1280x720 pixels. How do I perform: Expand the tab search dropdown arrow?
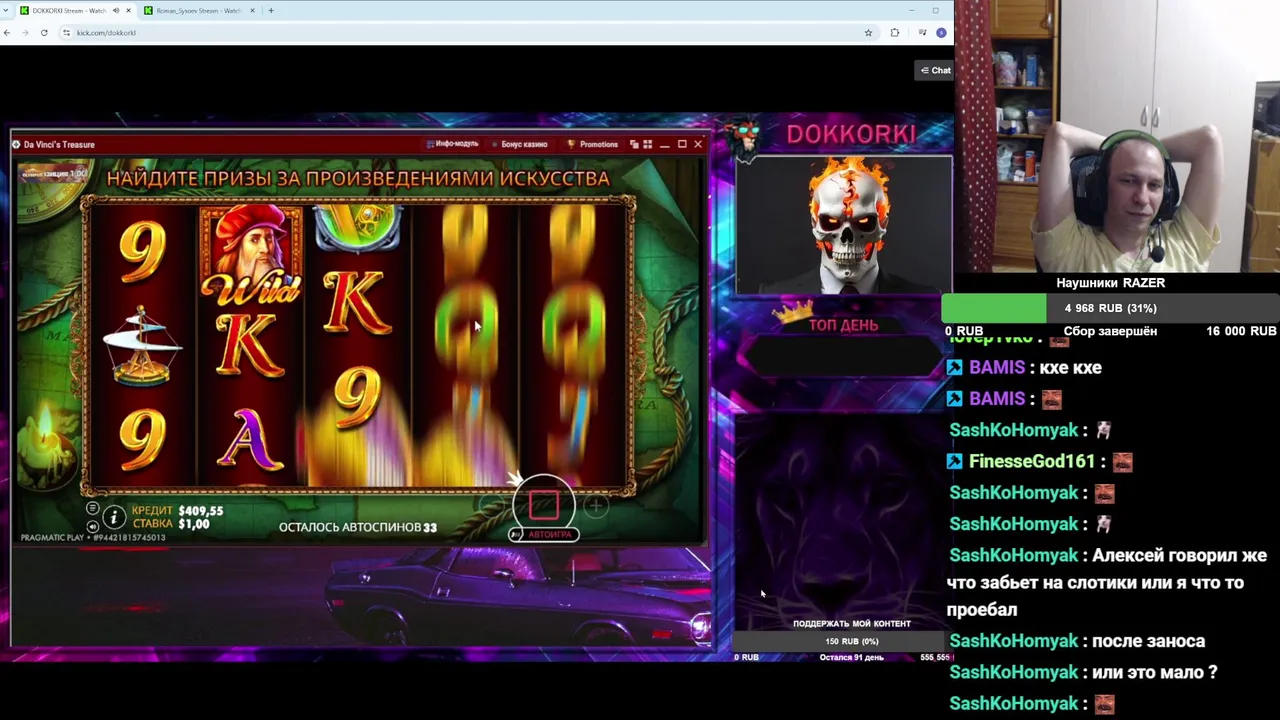tap(6, 10)
